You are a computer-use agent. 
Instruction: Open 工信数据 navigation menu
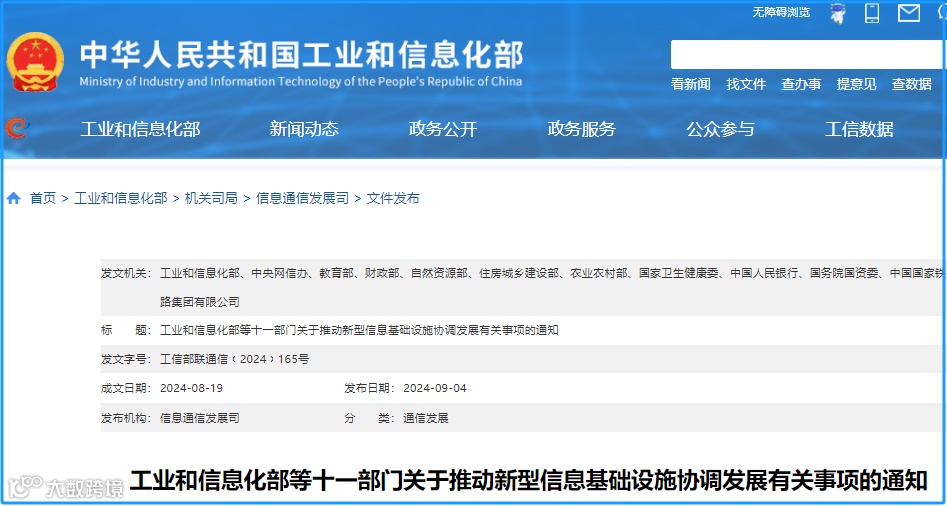tap(859, 129)
